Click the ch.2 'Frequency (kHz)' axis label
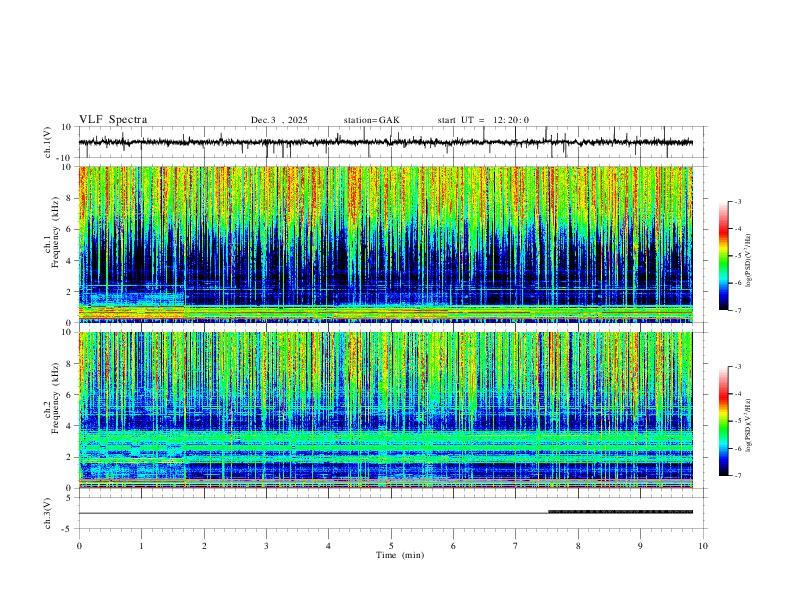This screenshot has height=612, width=792. (x=55, y=398)
